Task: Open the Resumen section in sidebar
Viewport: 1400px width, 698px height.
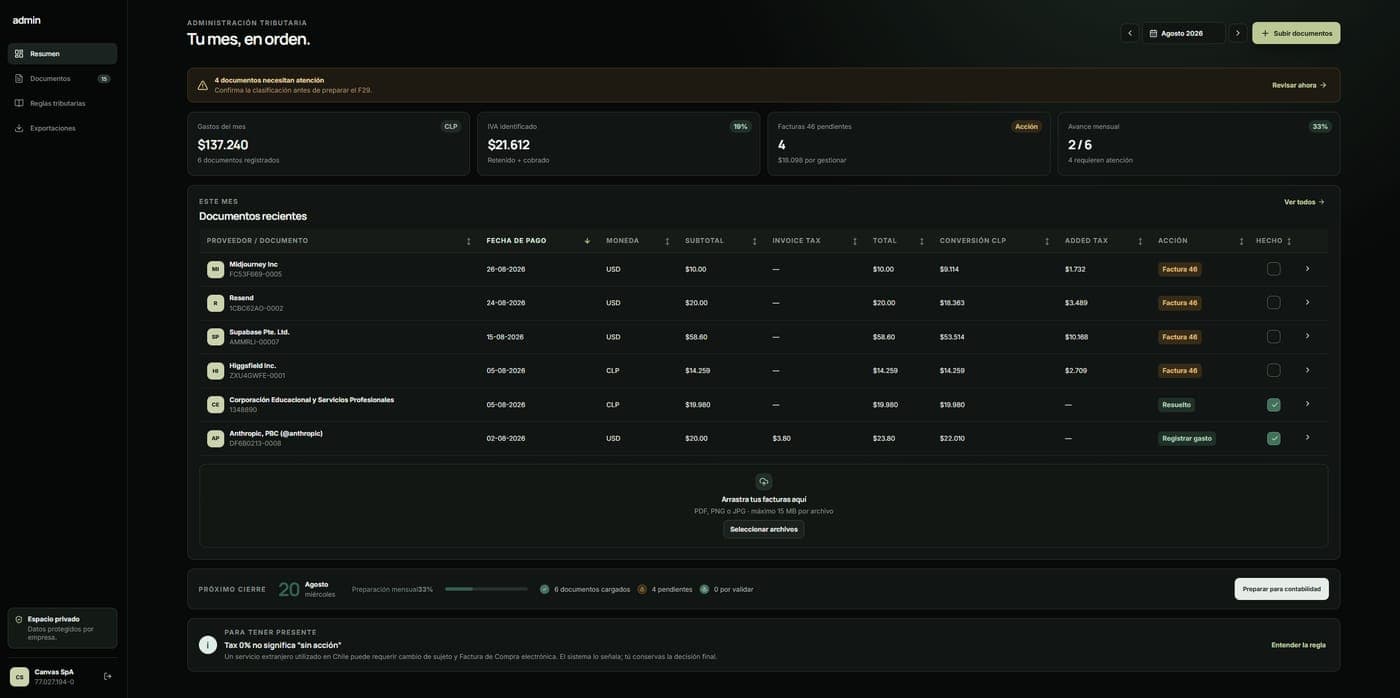Action: pos(62,54)
